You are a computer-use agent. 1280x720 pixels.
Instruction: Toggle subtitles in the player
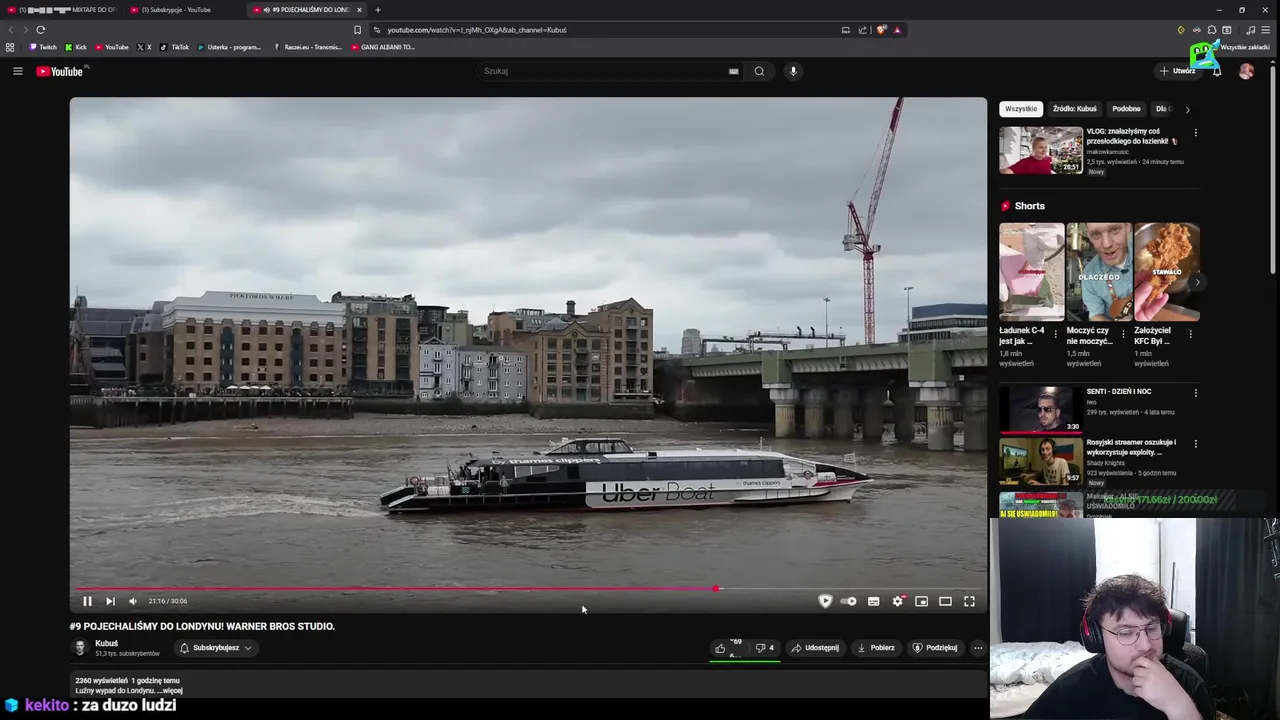coord(873,601)
